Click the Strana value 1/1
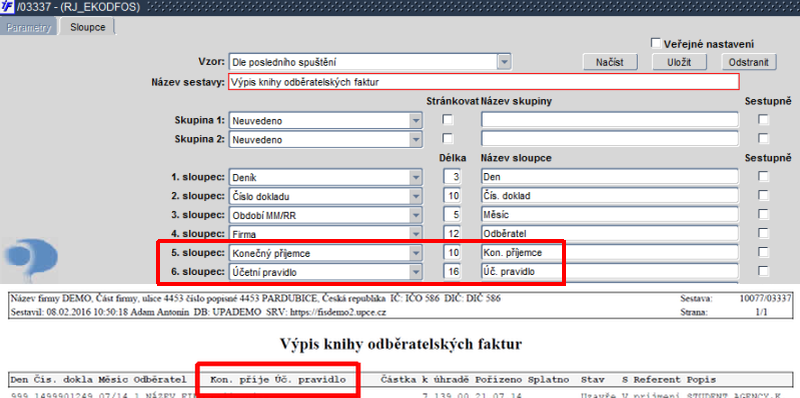800x398 pixels. tap(760, 312)
